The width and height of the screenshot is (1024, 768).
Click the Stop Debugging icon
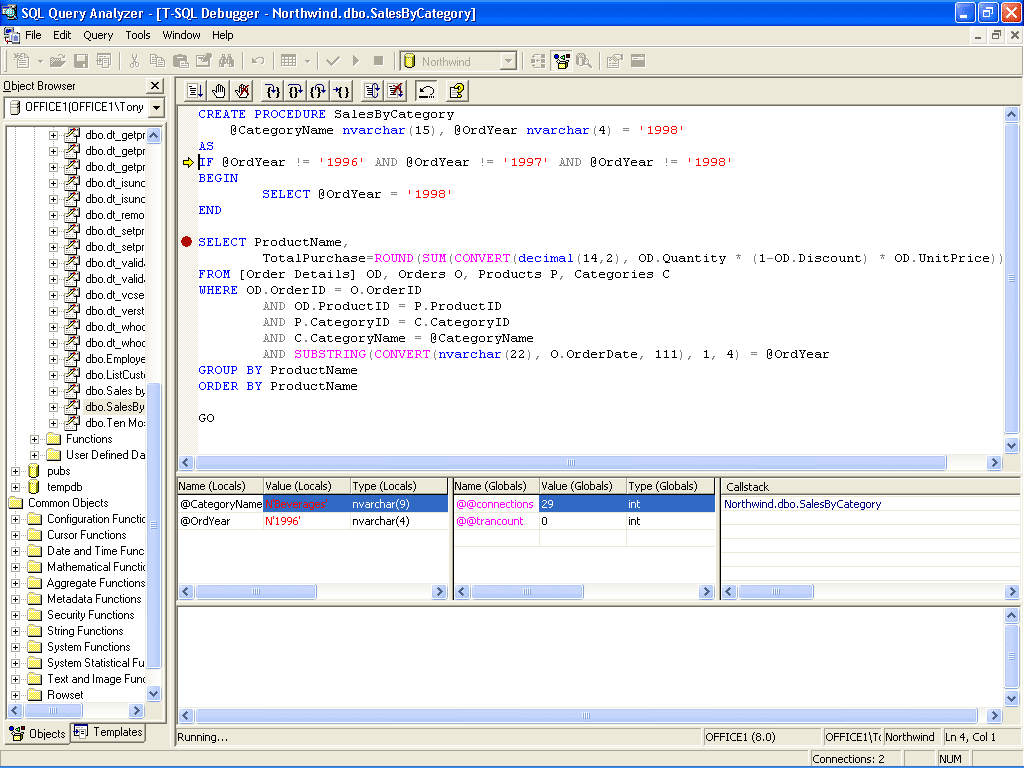396,91
